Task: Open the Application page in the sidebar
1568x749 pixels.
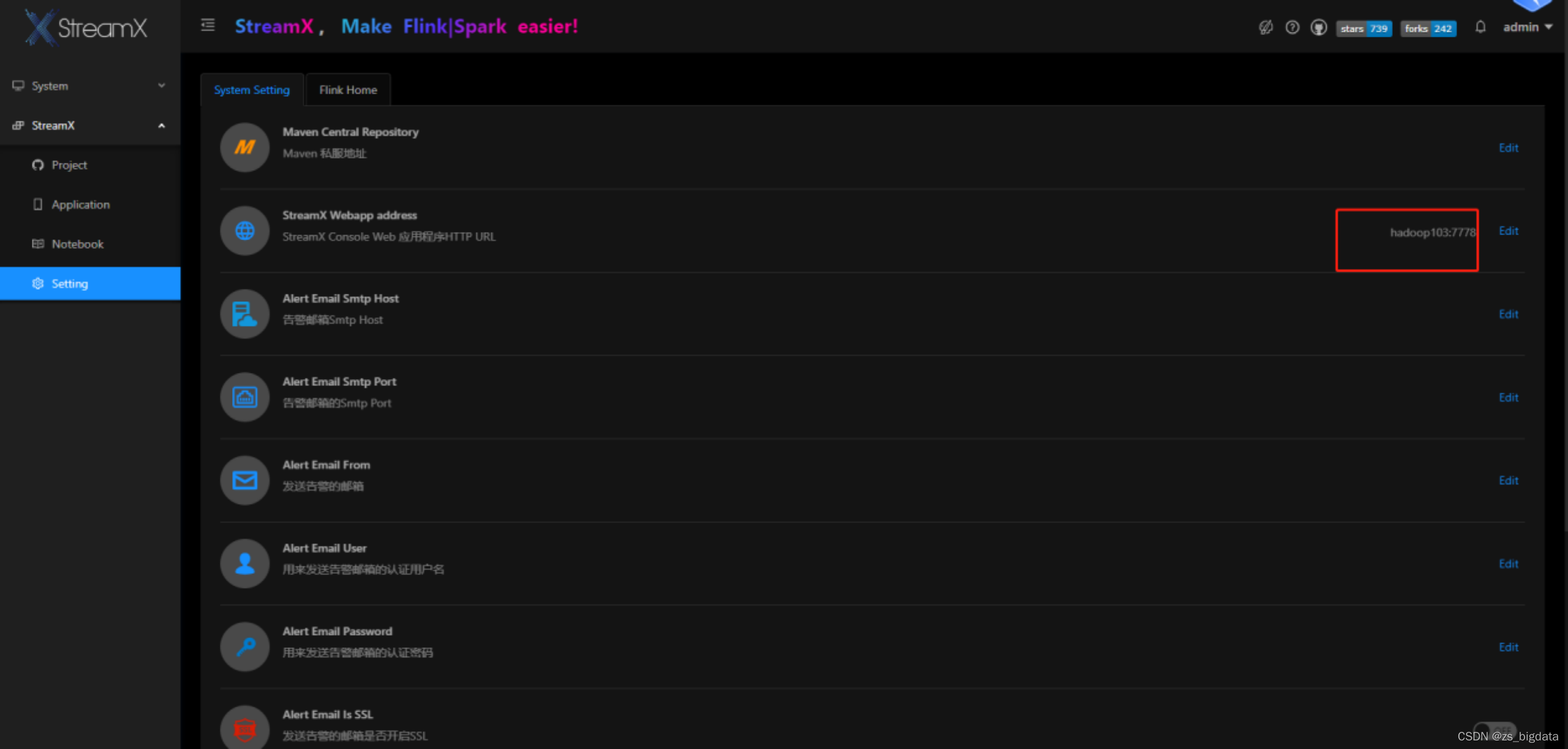Action: coord(80,205)
